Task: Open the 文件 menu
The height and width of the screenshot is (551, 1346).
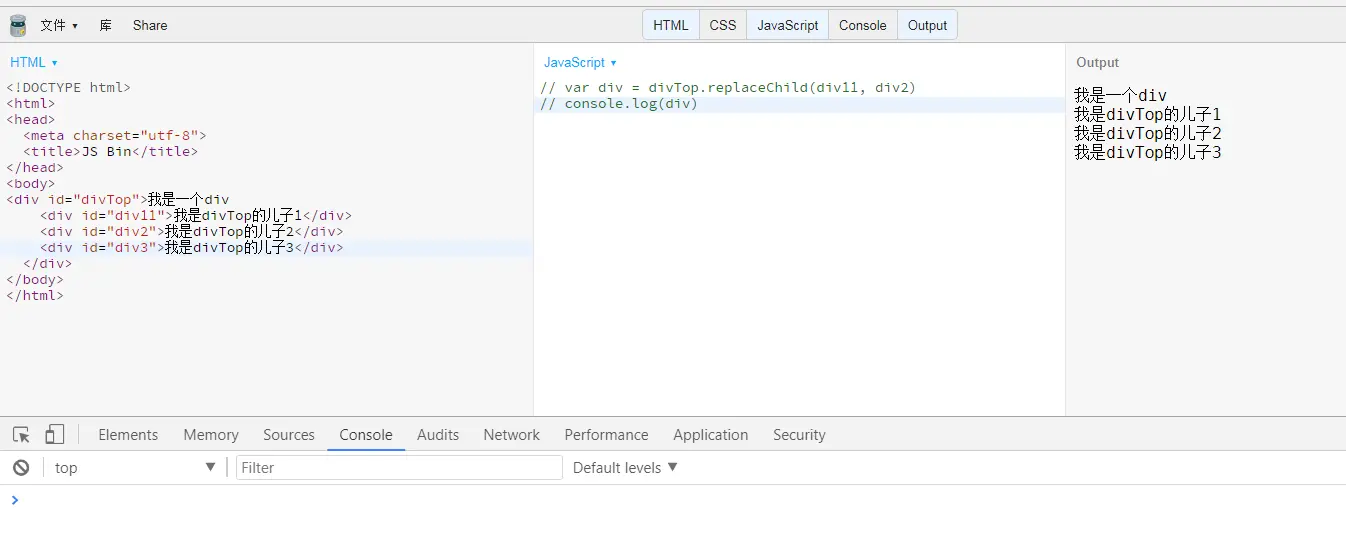Action: tap(59, 25)
